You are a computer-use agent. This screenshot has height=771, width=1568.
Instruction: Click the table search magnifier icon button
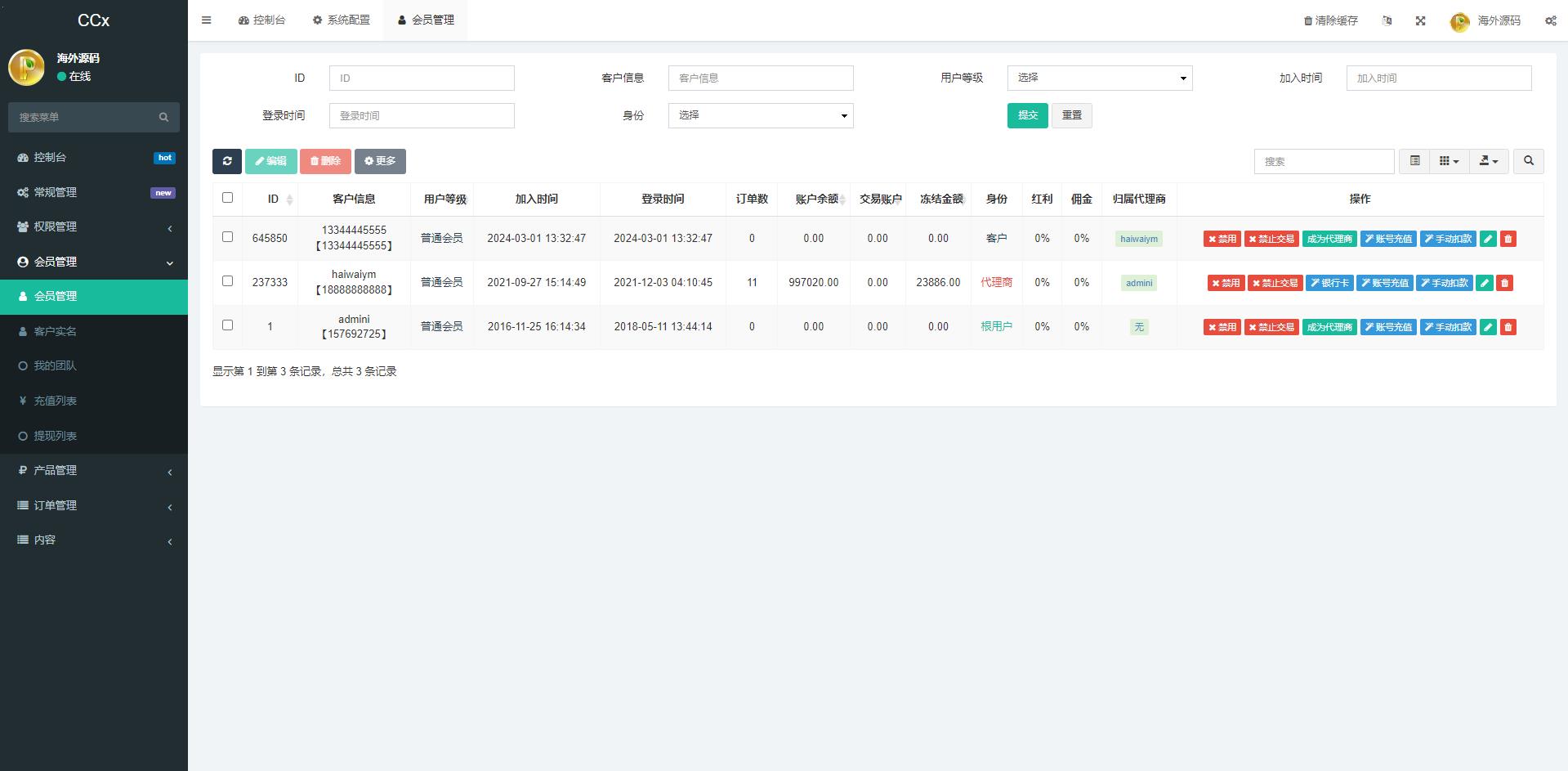[x=1528, y=161]
